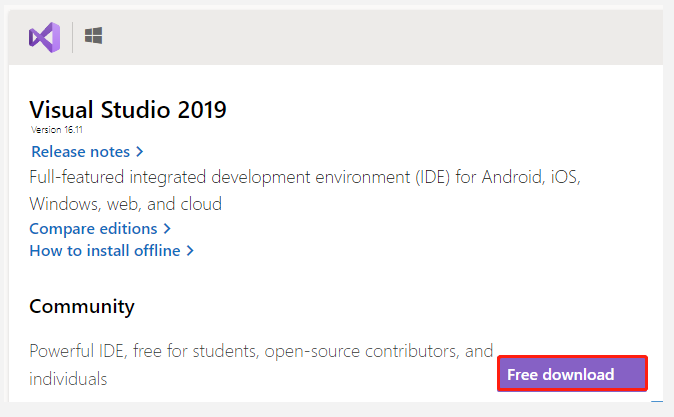
Task: Click the Community heading
Action: tap(82, 307)
